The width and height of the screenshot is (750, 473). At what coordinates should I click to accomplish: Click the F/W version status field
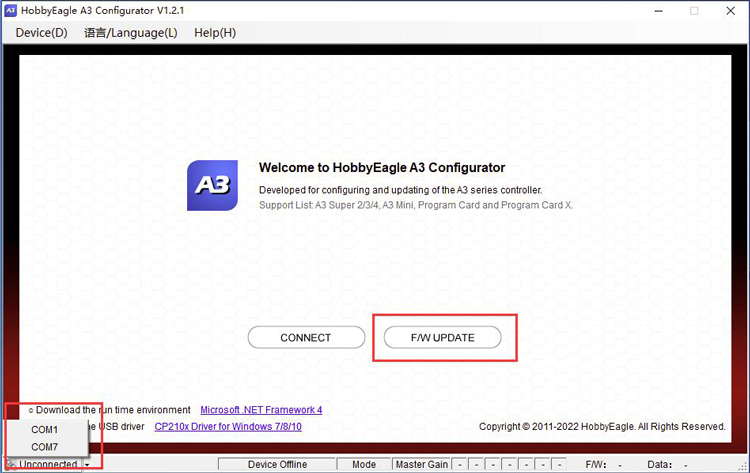point(605,465)
